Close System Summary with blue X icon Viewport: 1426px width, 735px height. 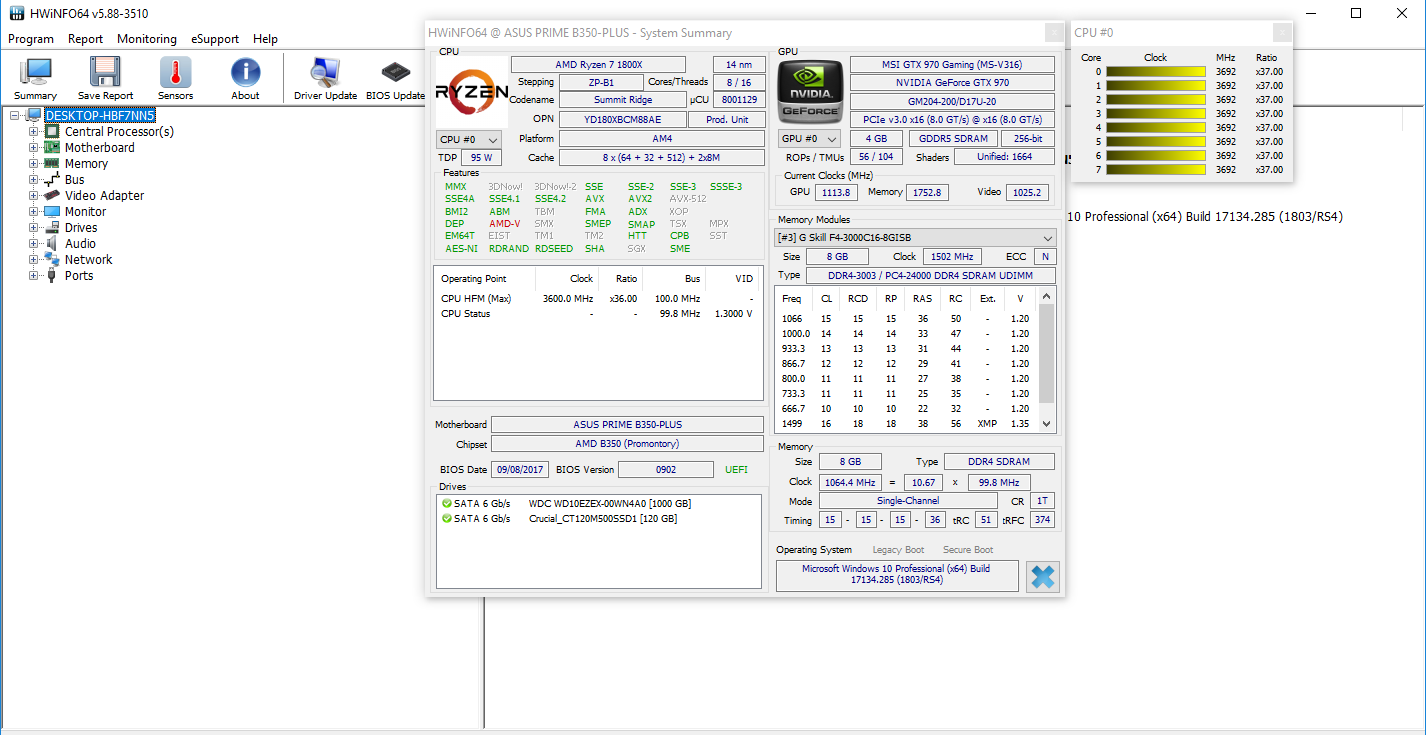[1042, 577]
